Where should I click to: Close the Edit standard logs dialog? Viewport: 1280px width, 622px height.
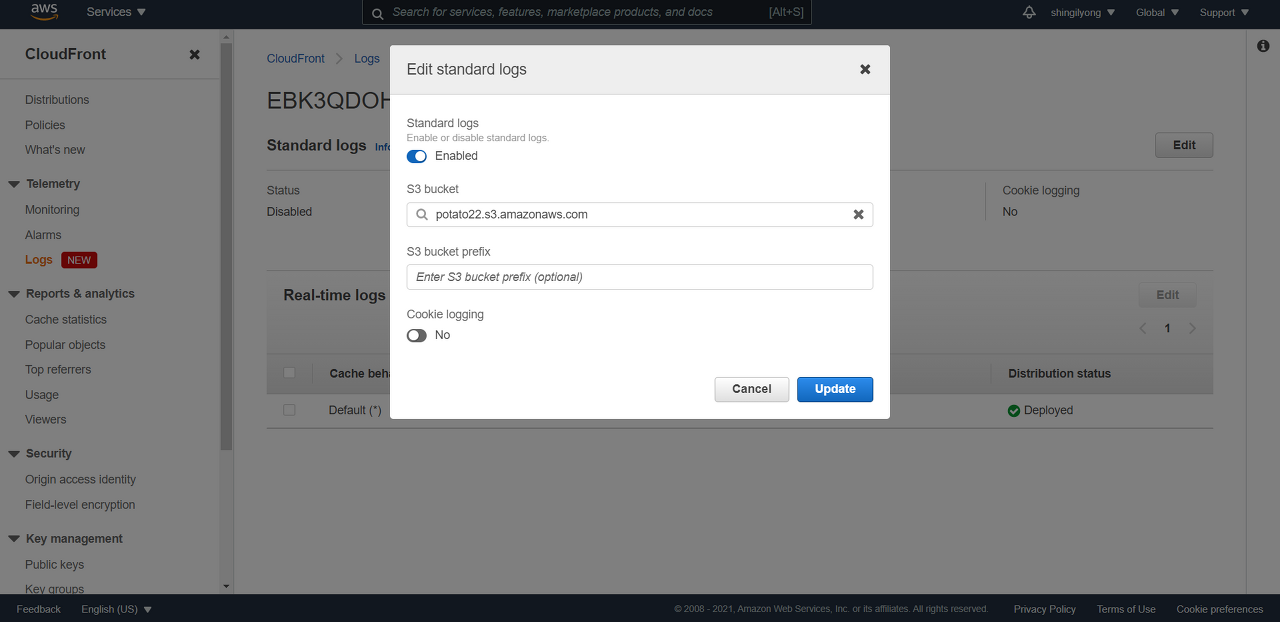(865, 69)
